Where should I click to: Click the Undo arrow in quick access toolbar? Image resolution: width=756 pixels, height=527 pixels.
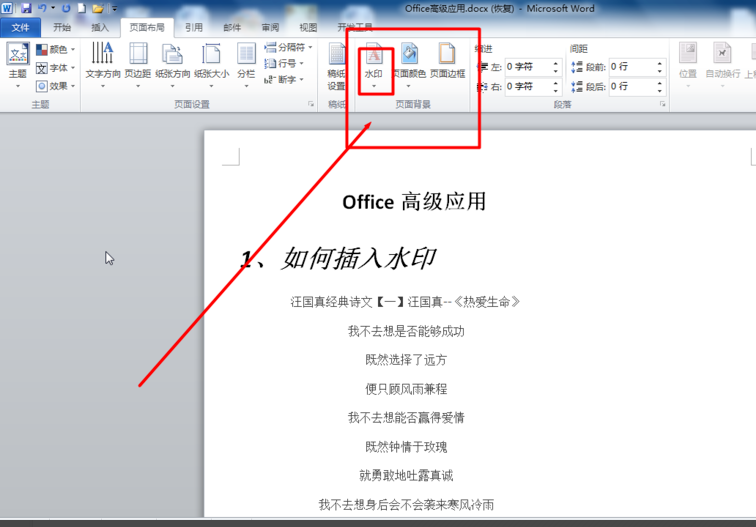point(42,8)
